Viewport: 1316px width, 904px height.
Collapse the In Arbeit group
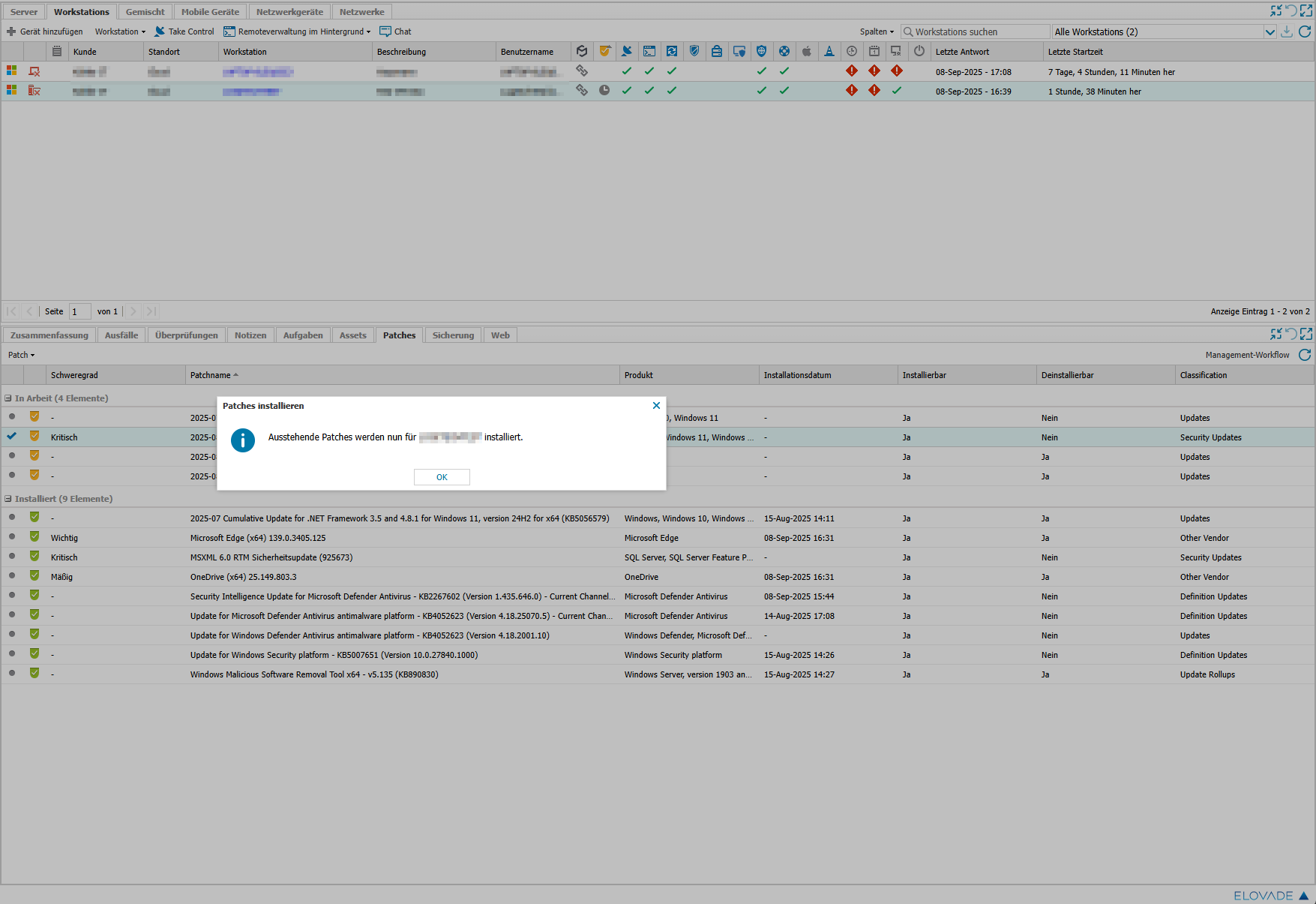pos(8,398)
